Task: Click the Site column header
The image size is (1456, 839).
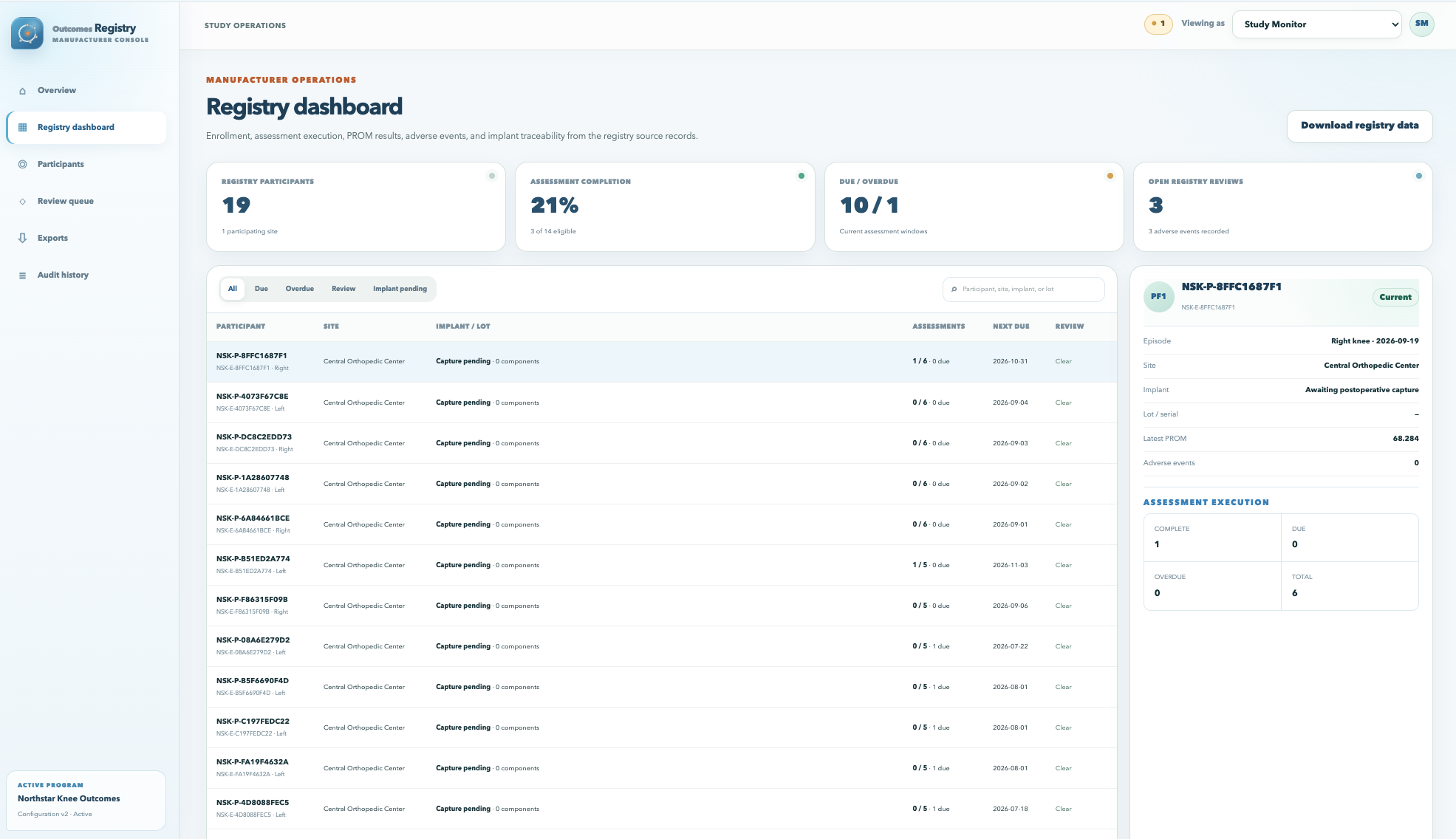Action: (331, 326)
